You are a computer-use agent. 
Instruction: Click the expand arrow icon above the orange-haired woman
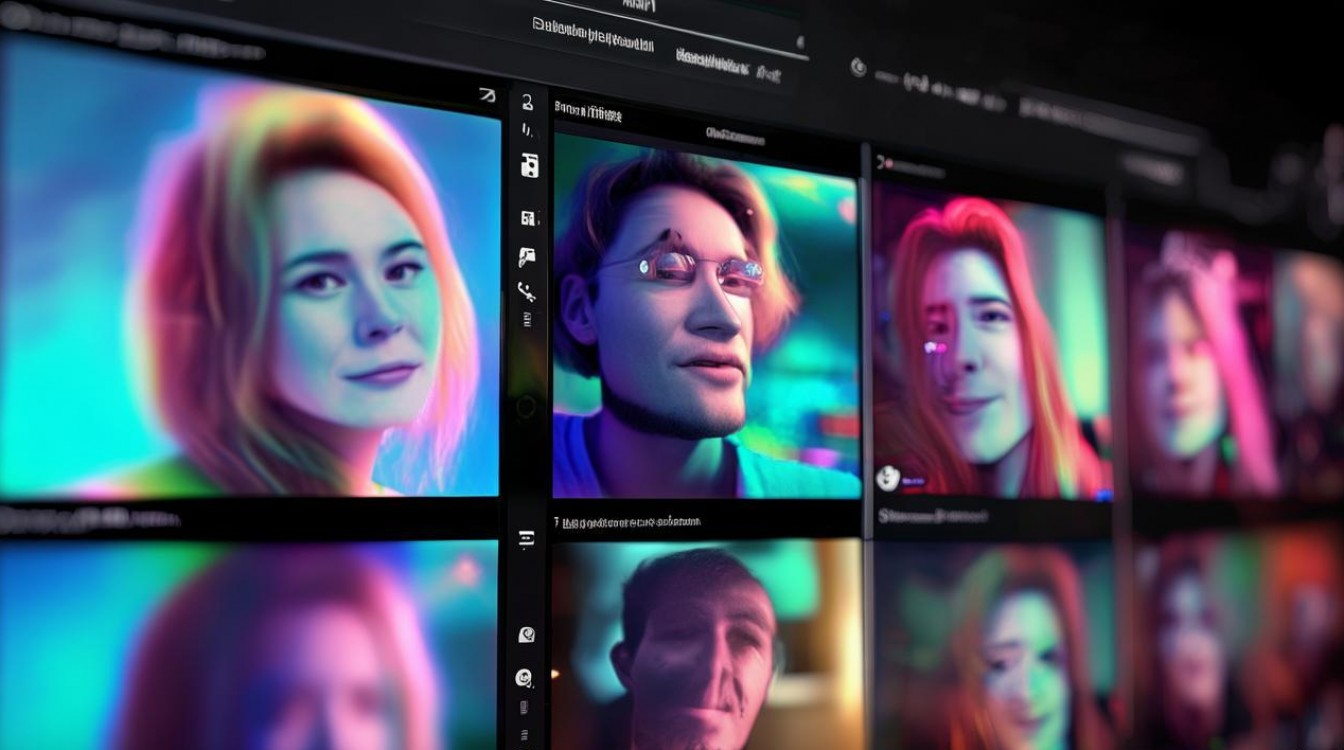(487, 96)
